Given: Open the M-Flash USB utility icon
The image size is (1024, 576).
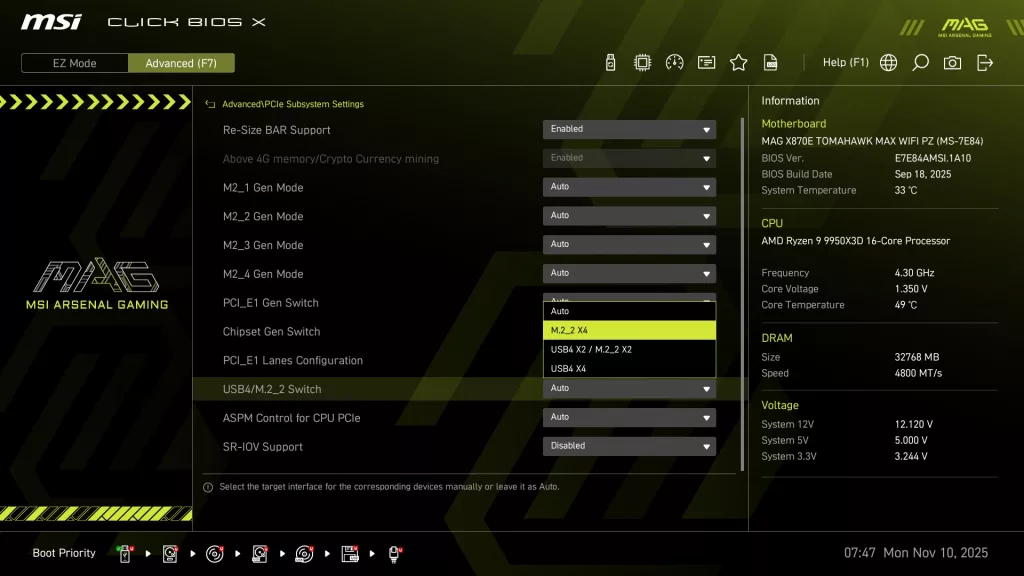Looking at the screenshot, I should (x=608, y=62).
